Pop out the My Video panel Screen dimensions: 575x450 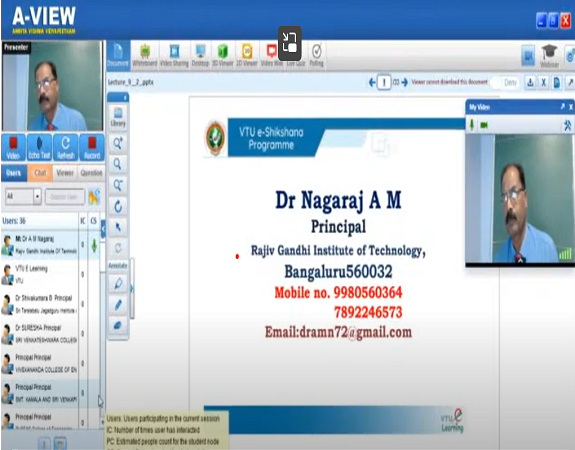pos(563,106)
